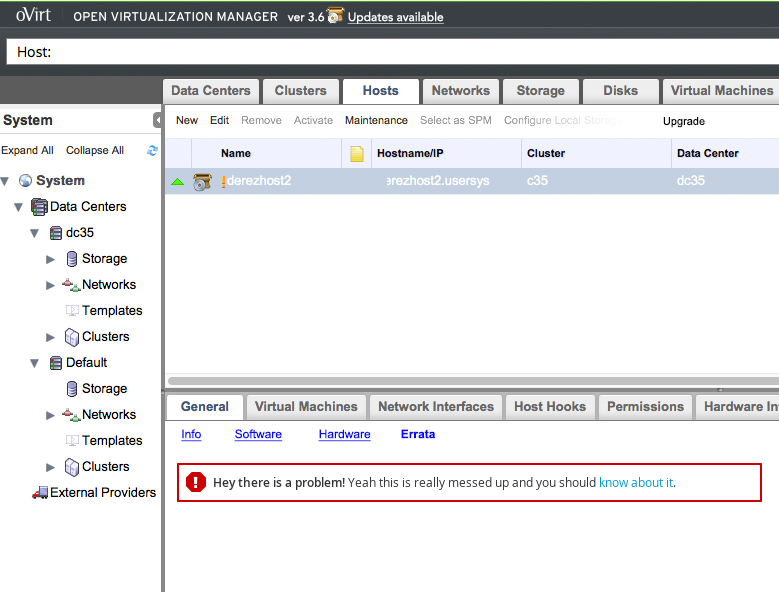The height and width of the screenshot is (592, 779).
Task: Click the host icon next to derezhost2
Action: tap(202, 182)
